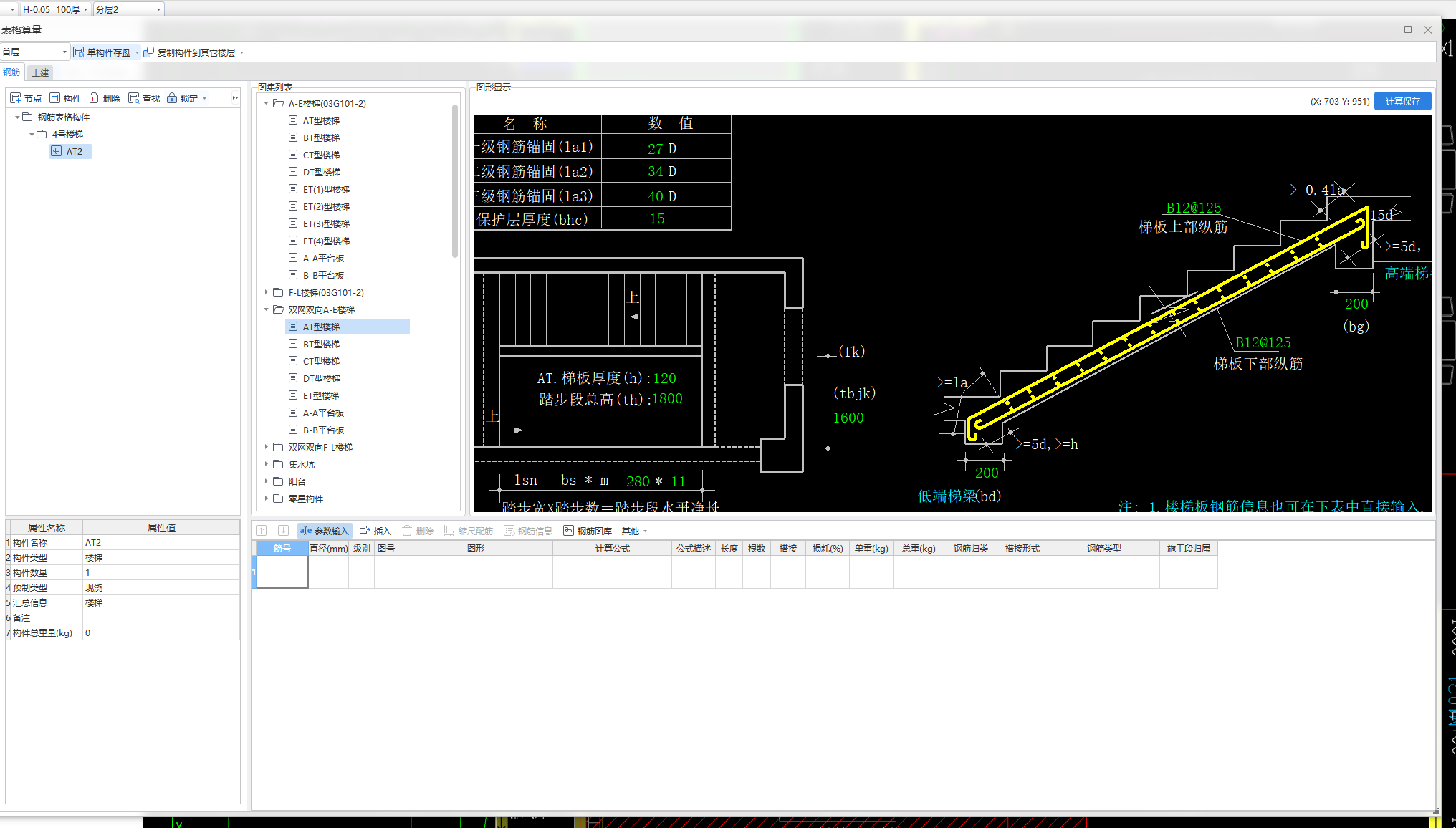Open the 钢筋图库 rebar library
The width and height of the screenshot is (1456, 828).
pyautogui.click(x=588, y=531)
